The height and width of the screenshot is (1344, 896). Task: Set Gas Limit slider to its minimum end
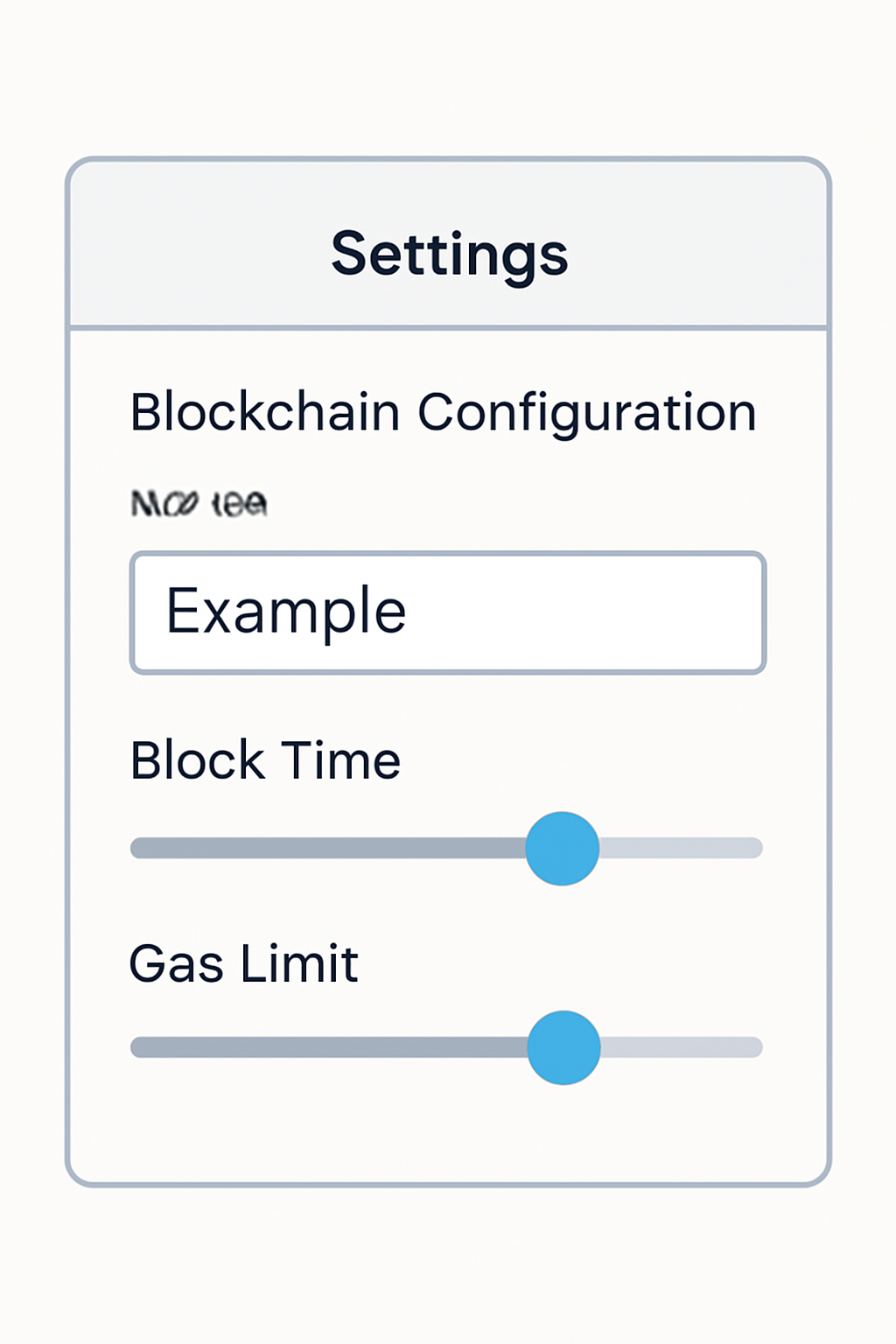click(134, 1047)
